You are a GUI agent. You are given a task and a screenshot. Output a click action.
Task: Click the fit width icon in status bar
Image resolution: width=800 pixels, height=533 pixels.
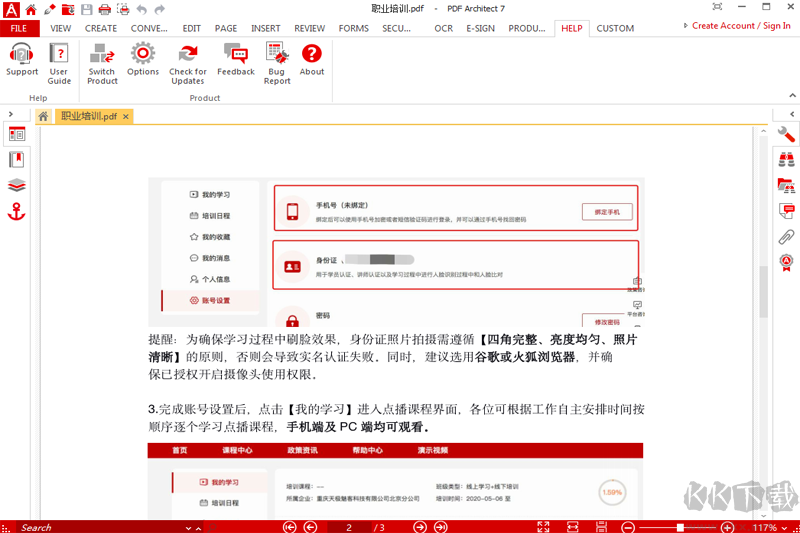[x=572, y=527]
